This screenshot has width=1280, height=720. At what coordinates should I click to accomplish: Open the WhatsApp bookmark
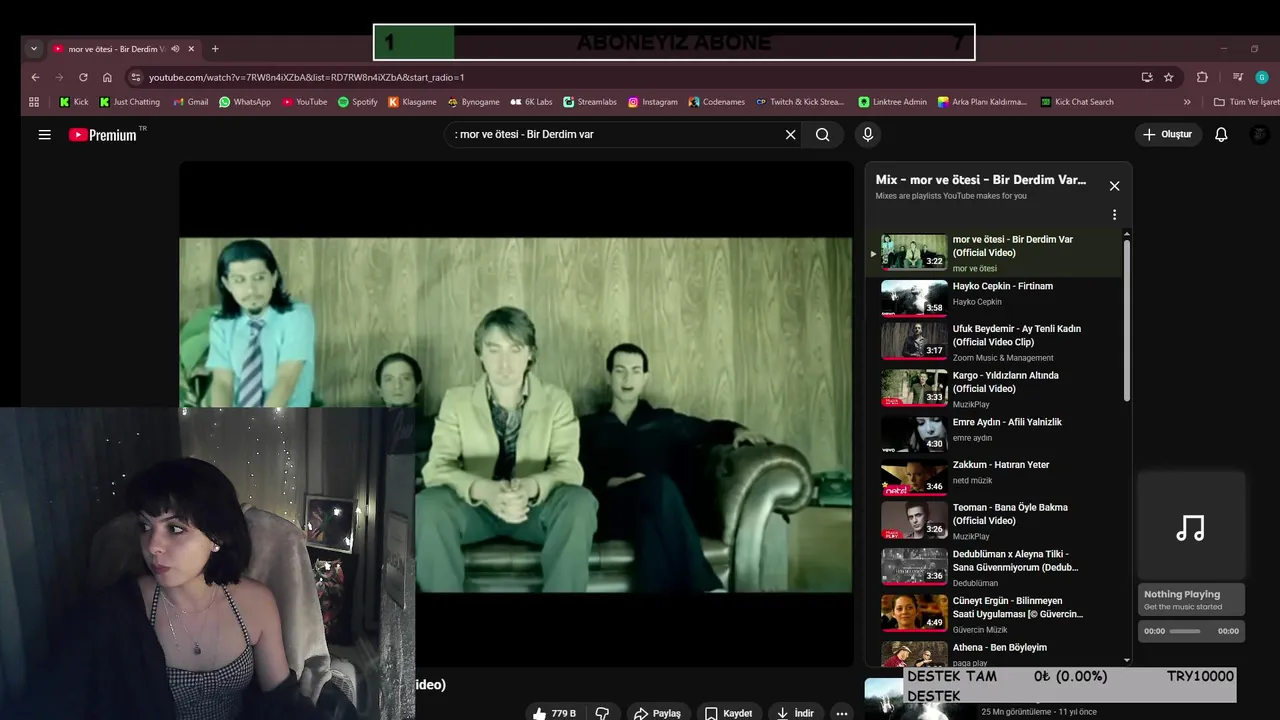245,102
